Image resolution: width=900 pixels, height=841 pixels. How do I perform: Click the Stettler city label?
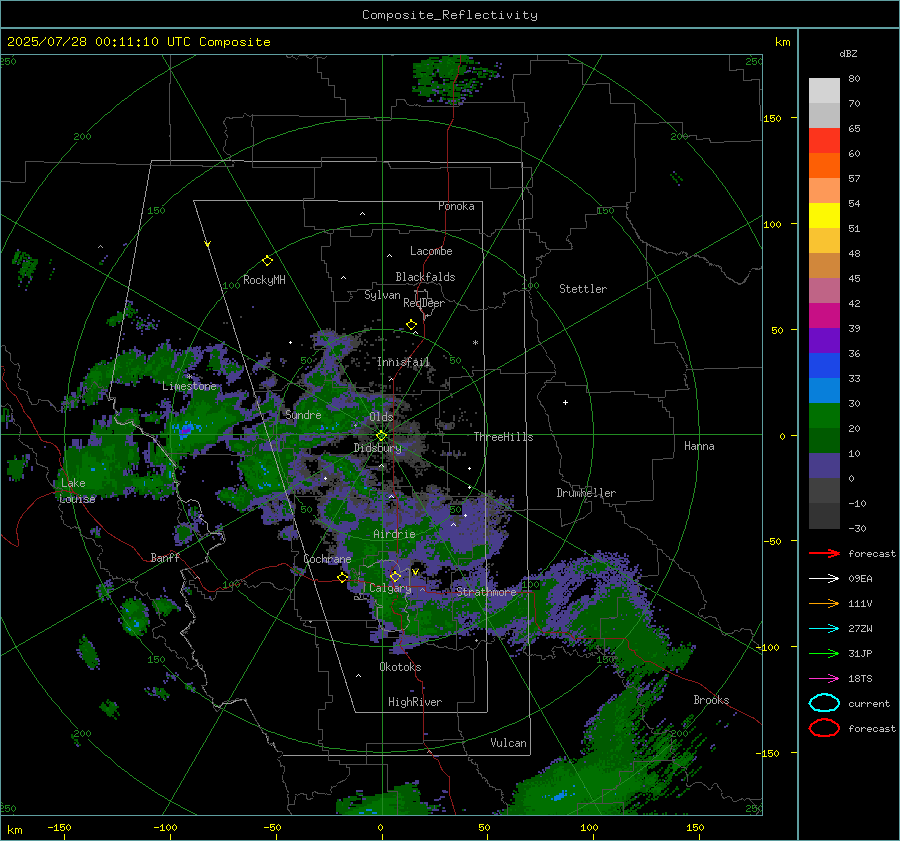pyautogui.click(x=583, y=289)
